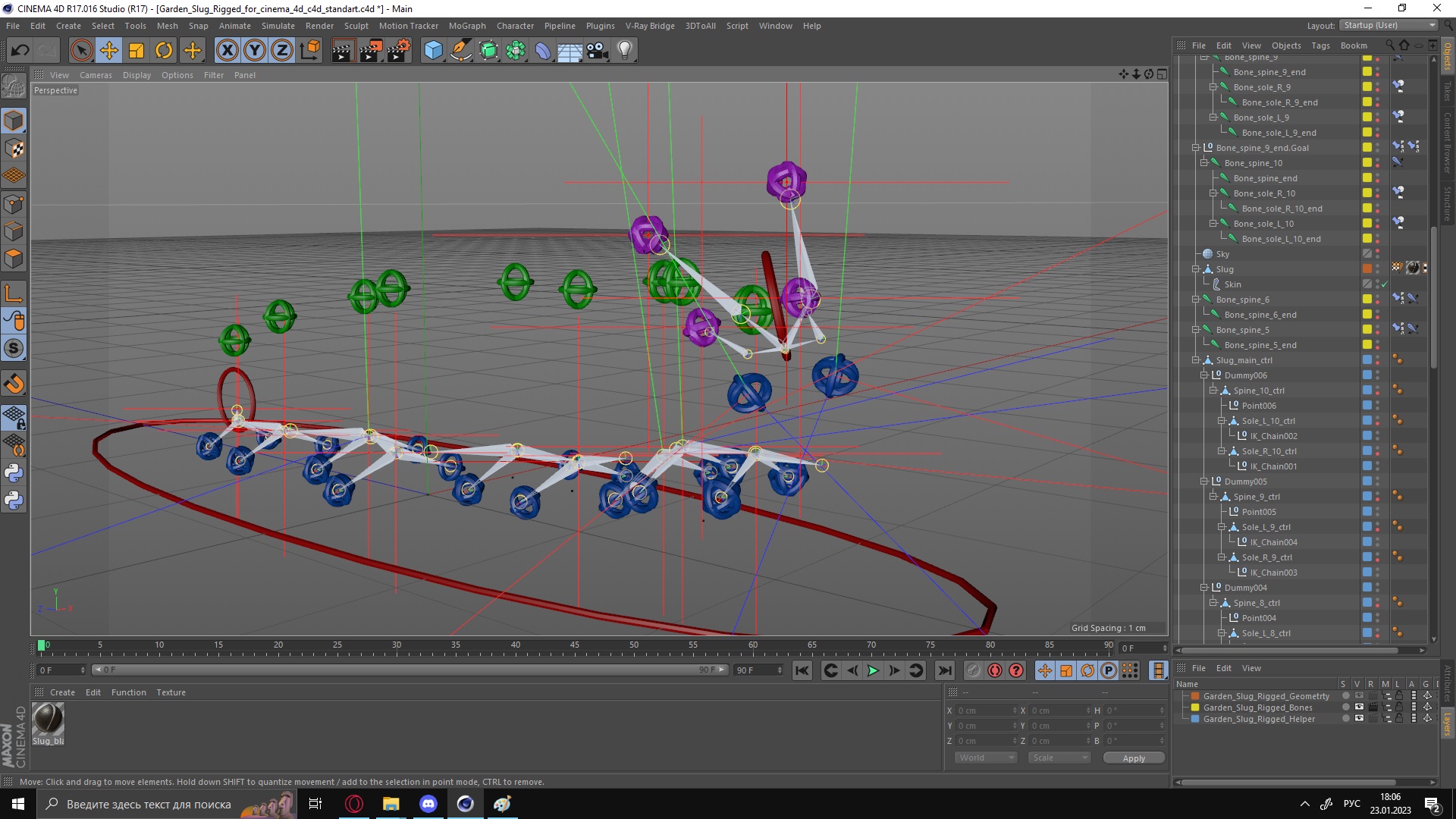Go to end of animation
Screen dimensions: 1456x819
click(x=944, y=670)
